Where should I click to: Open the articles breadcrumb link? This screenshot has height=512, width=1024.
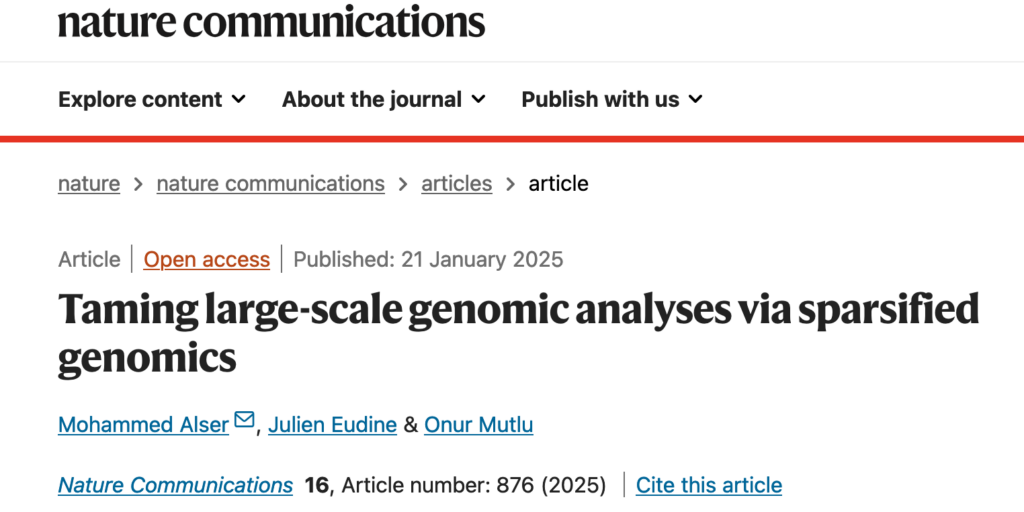click(456, 184)
